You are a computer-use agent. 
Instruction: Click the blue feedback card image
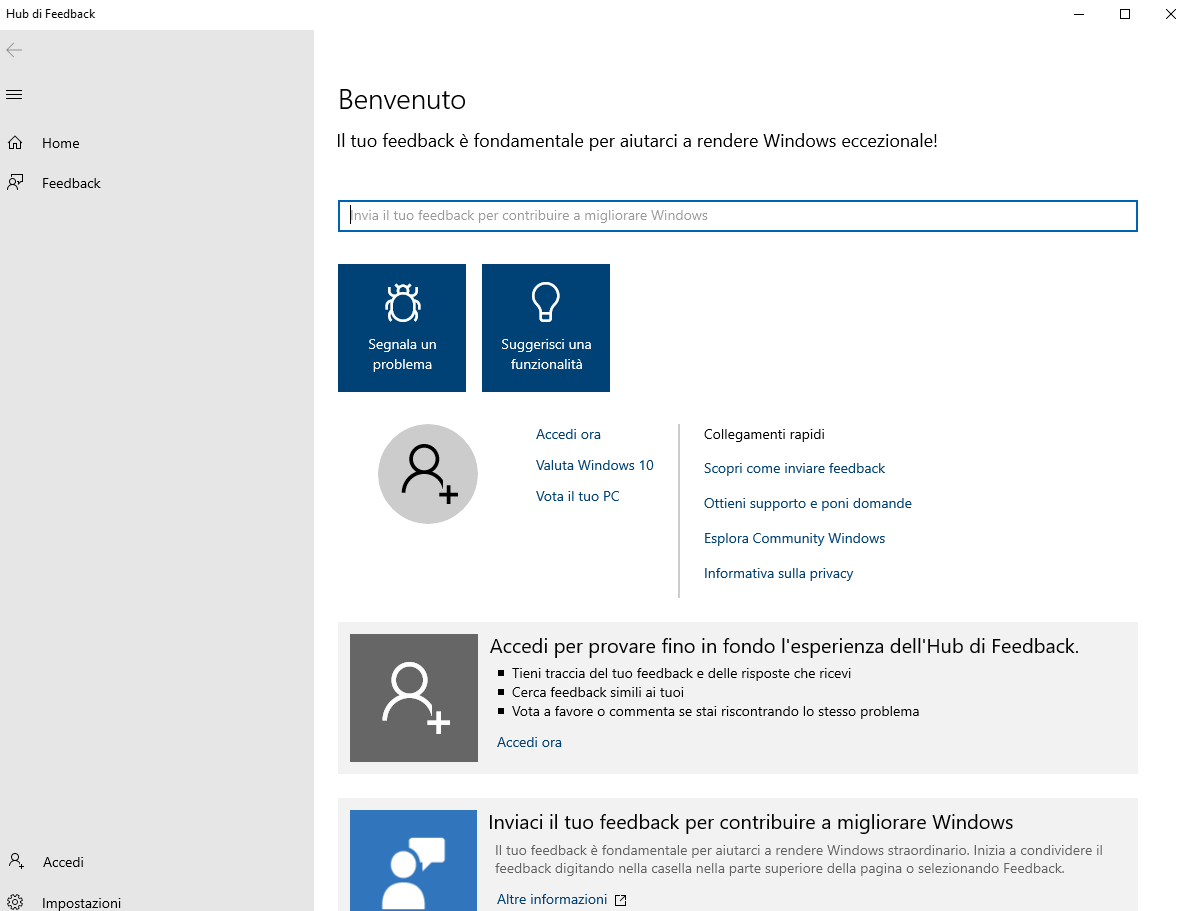click(413, 860)
